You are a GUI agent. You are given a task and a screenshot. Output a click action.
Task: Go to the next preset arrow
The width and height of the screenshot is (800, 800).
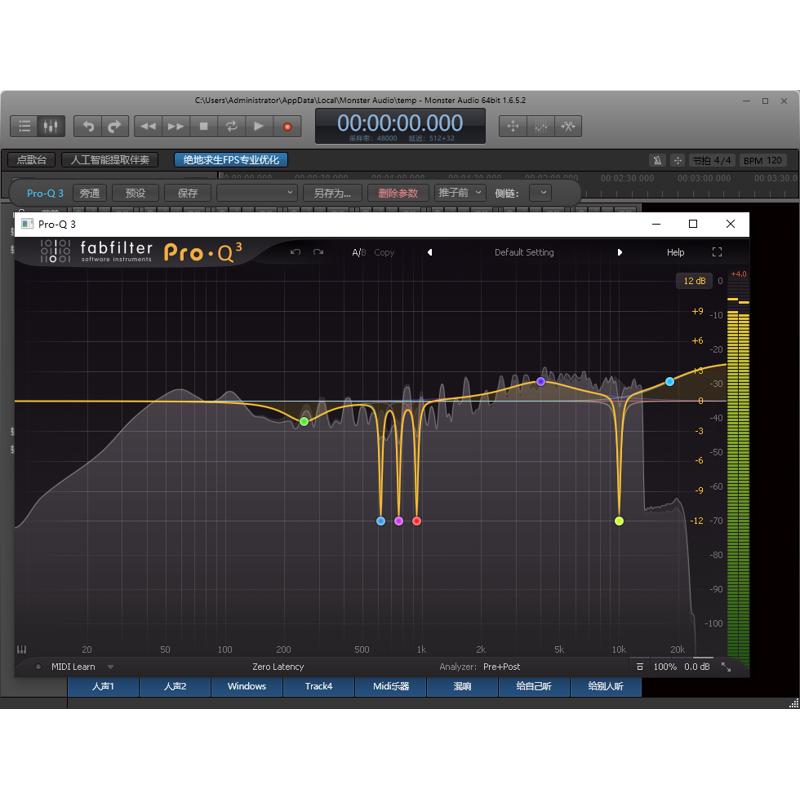coord(619,252)
